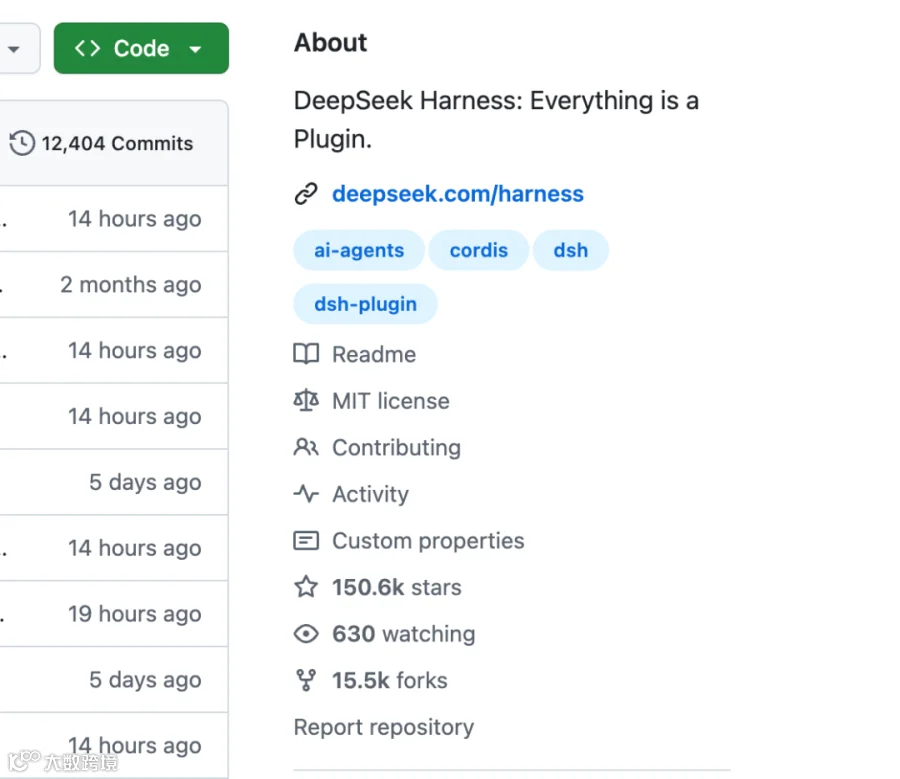
Task: Click the '2 months ago' timestamp
Action: [131, 285]
